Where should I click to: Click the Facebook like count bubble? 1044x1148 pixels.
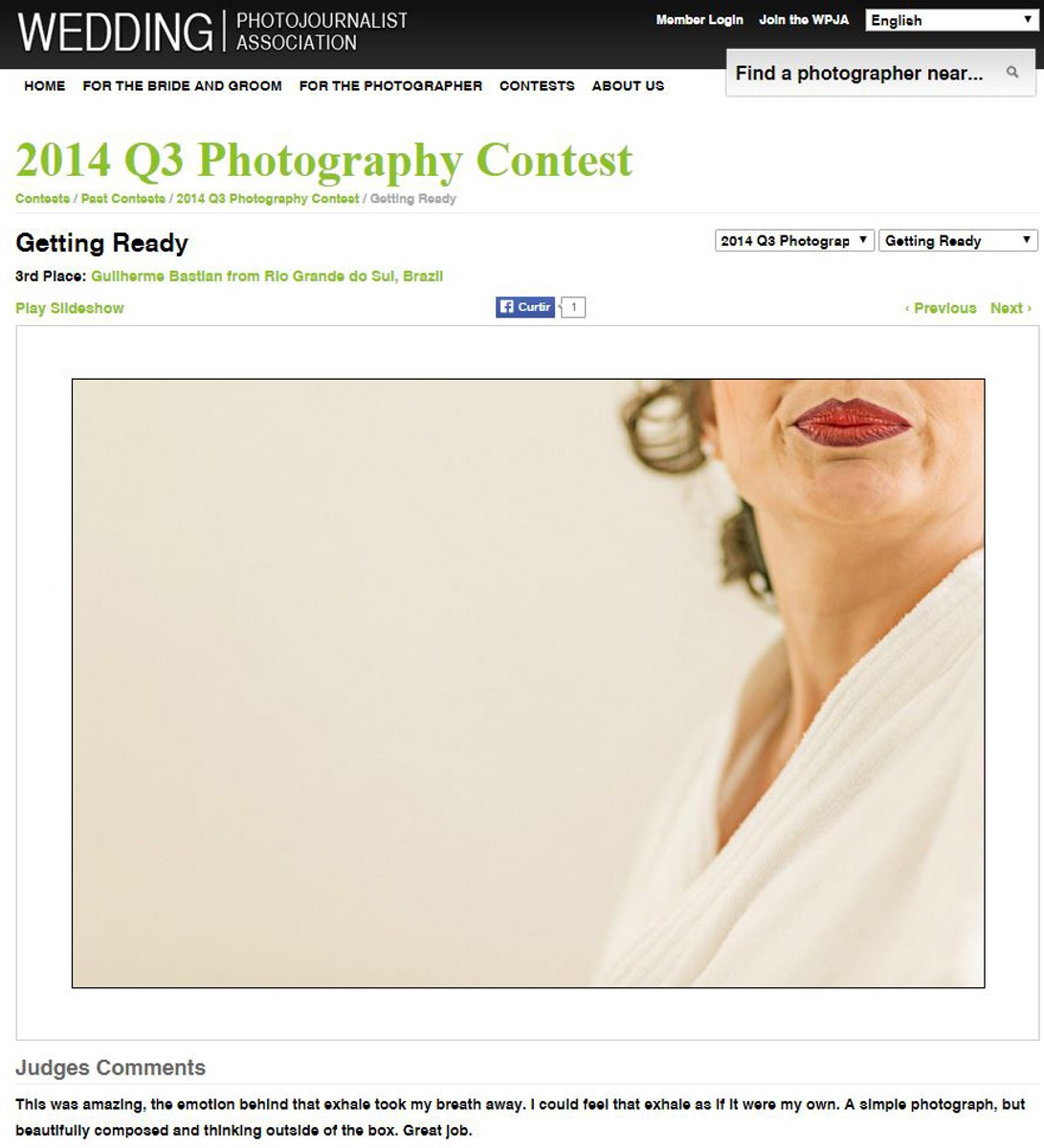pos(573,307)
